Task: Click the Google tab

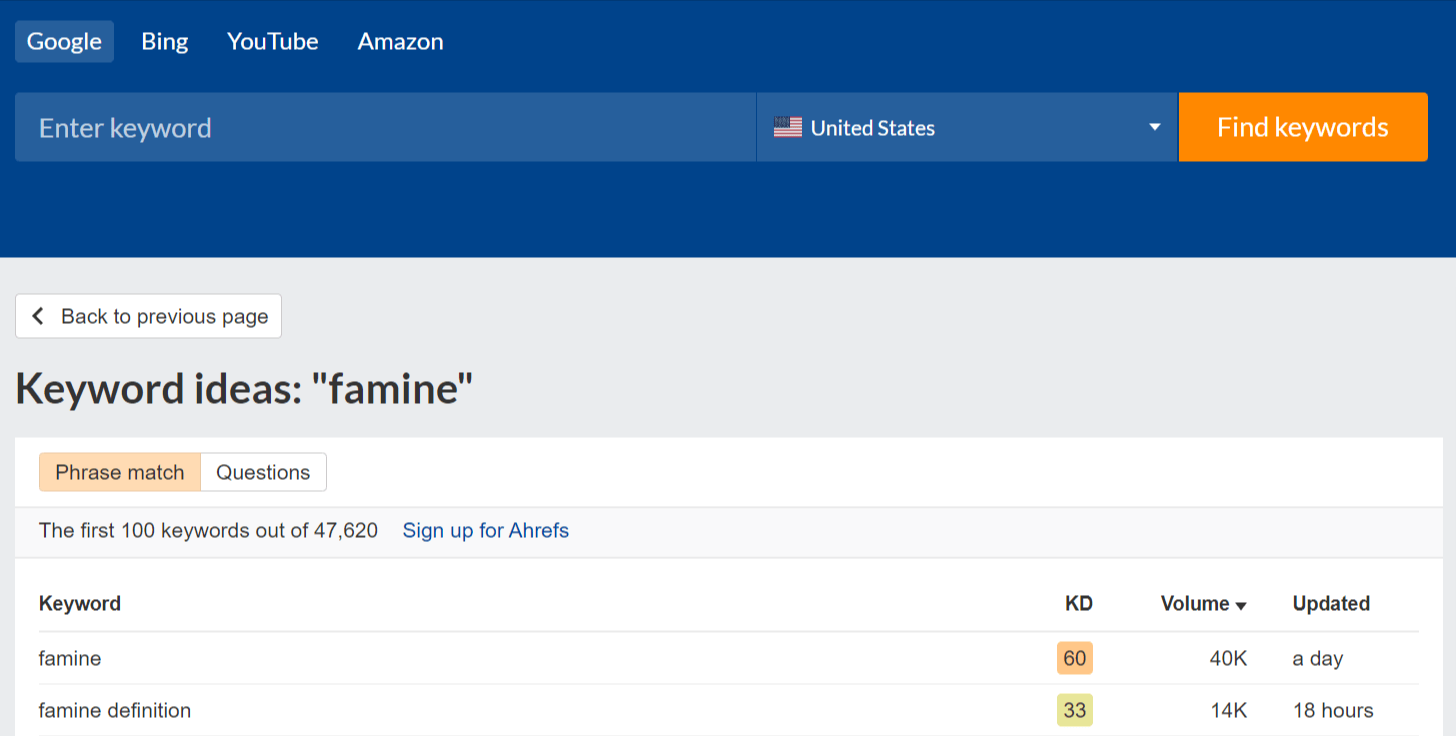Action: (x=64, y=41)
